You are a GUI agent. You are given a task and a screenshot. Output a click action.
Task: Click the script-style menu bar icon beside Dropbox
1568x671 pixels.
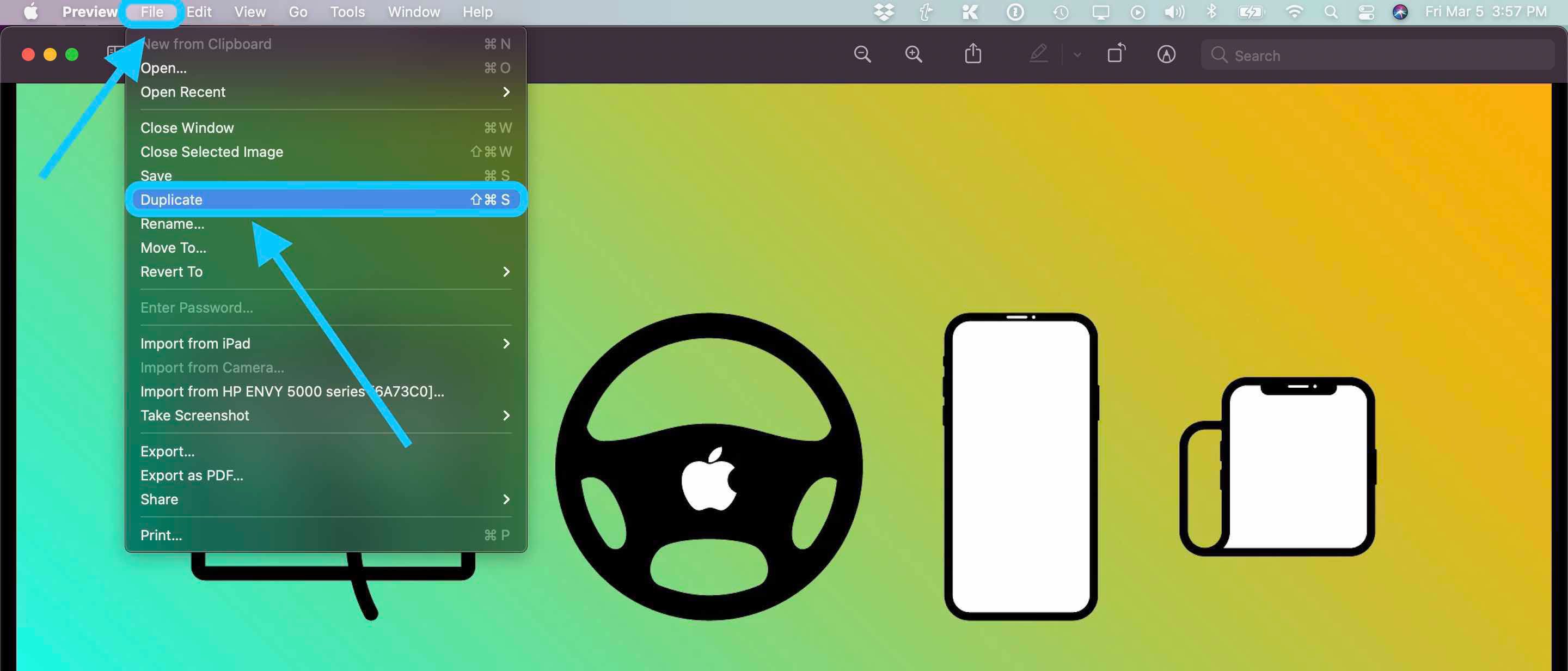click(x=925, y=11)
